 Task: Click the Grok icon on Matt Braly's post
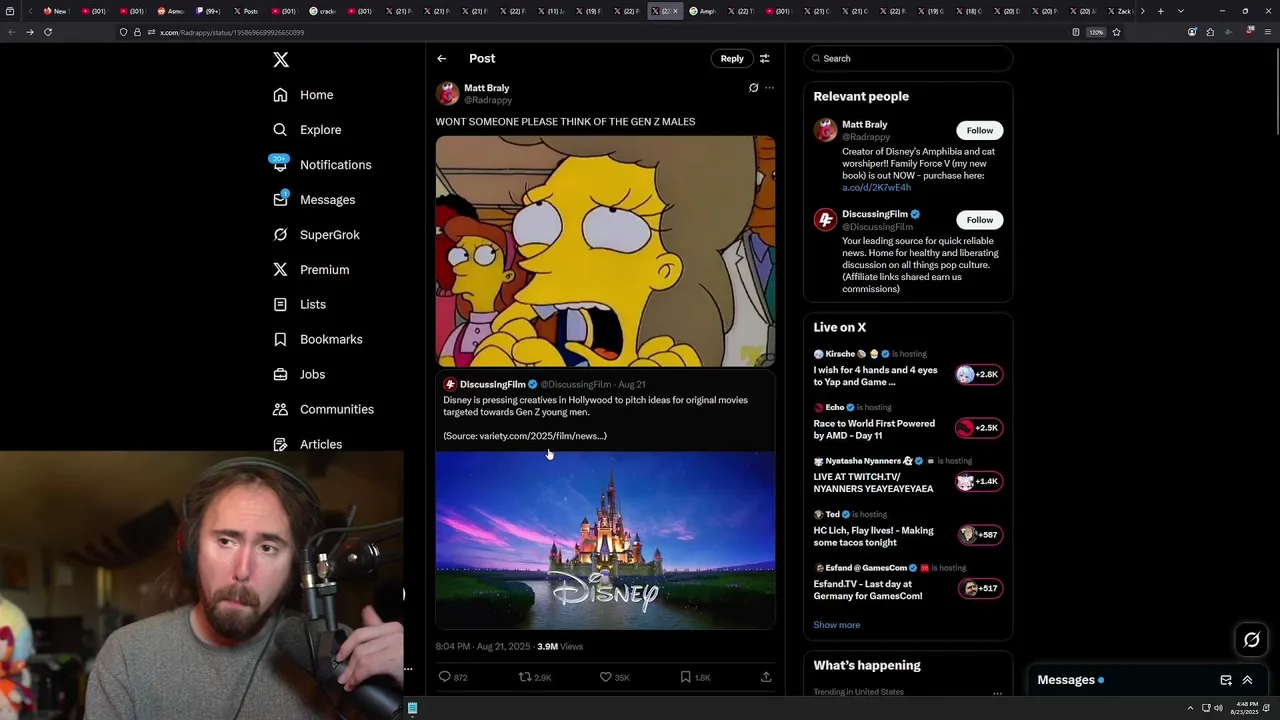tap(753, 88)
